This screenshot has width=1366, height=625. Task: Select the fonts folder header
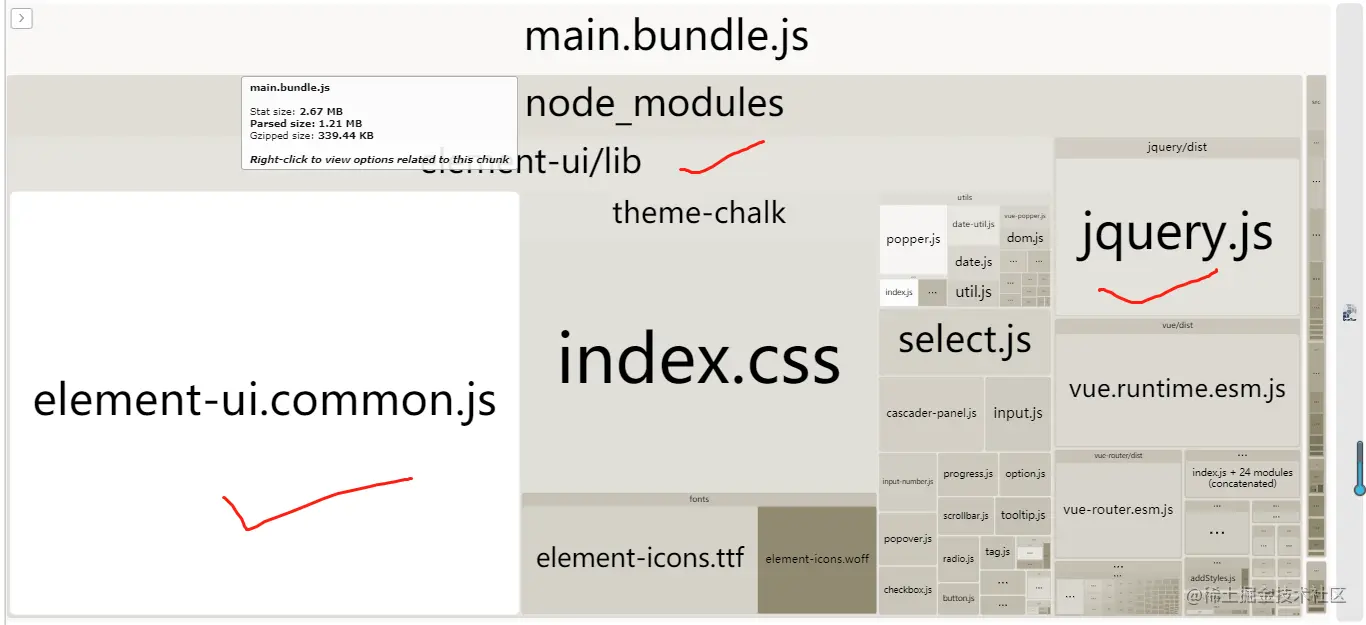click(x=699, y=499)
